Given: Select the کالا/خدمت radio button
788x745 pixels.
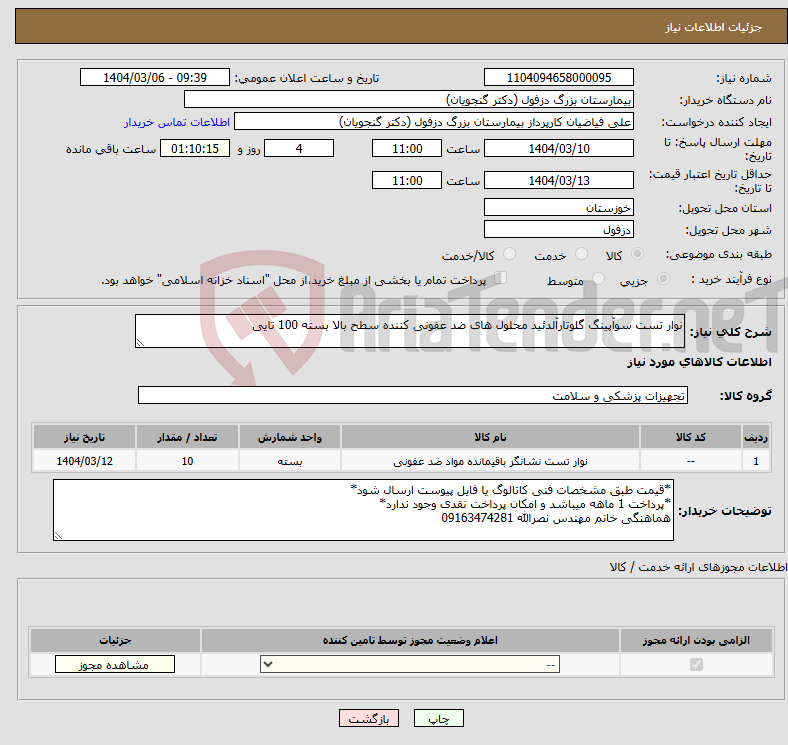Looking at the screenshot, I should pos(510,254).
